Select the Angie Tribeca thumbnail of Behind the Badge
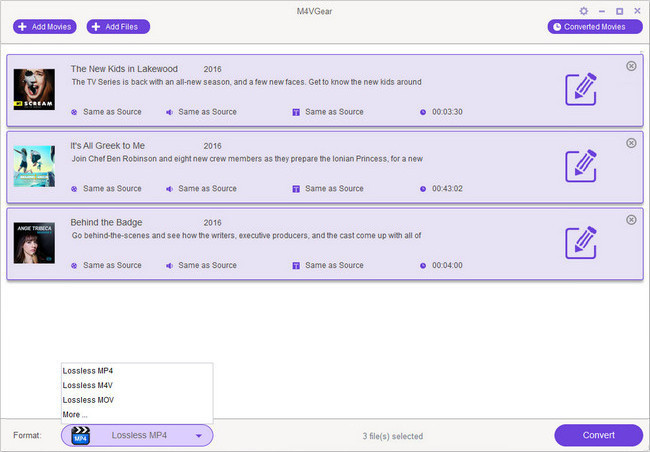Image resolution: width=650 pixels, height=452 pixels. (x=34, y=243)
